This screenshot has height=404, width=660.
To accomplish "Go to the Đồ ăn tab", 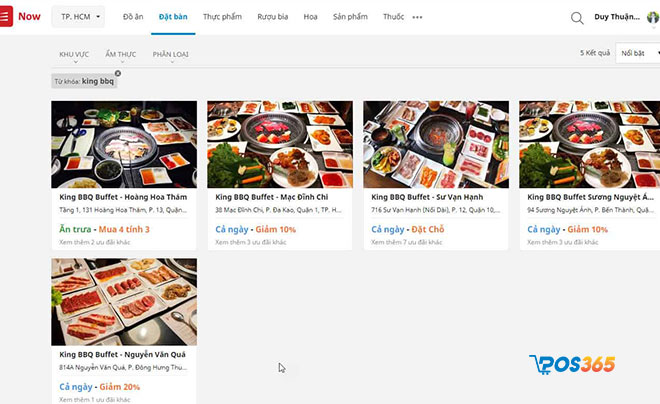I will point(133,17).
